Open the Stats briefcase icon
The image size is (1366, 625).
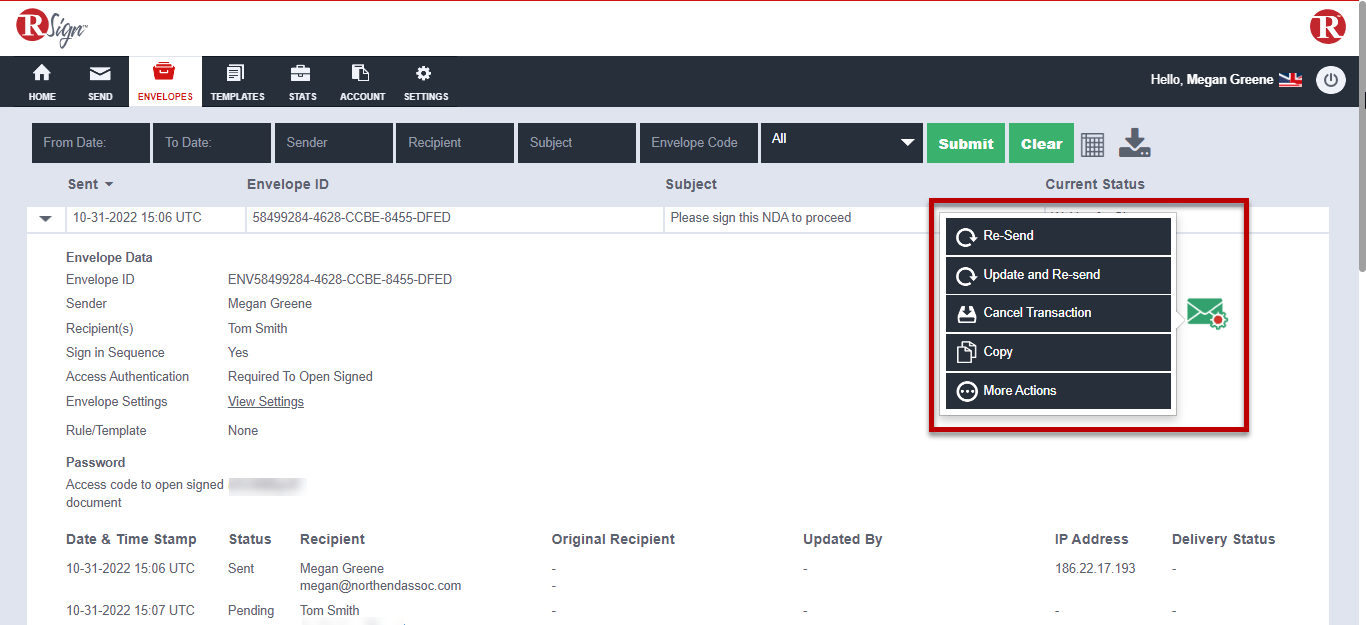302,82
